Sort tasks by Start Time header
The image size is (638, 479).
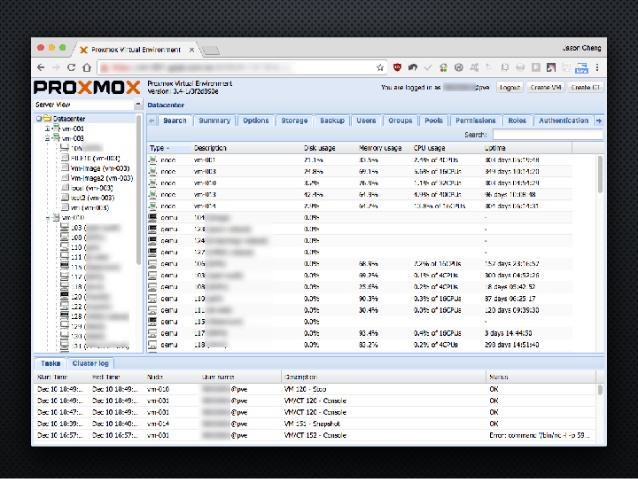pyautogui.click(x=61, y=377)
